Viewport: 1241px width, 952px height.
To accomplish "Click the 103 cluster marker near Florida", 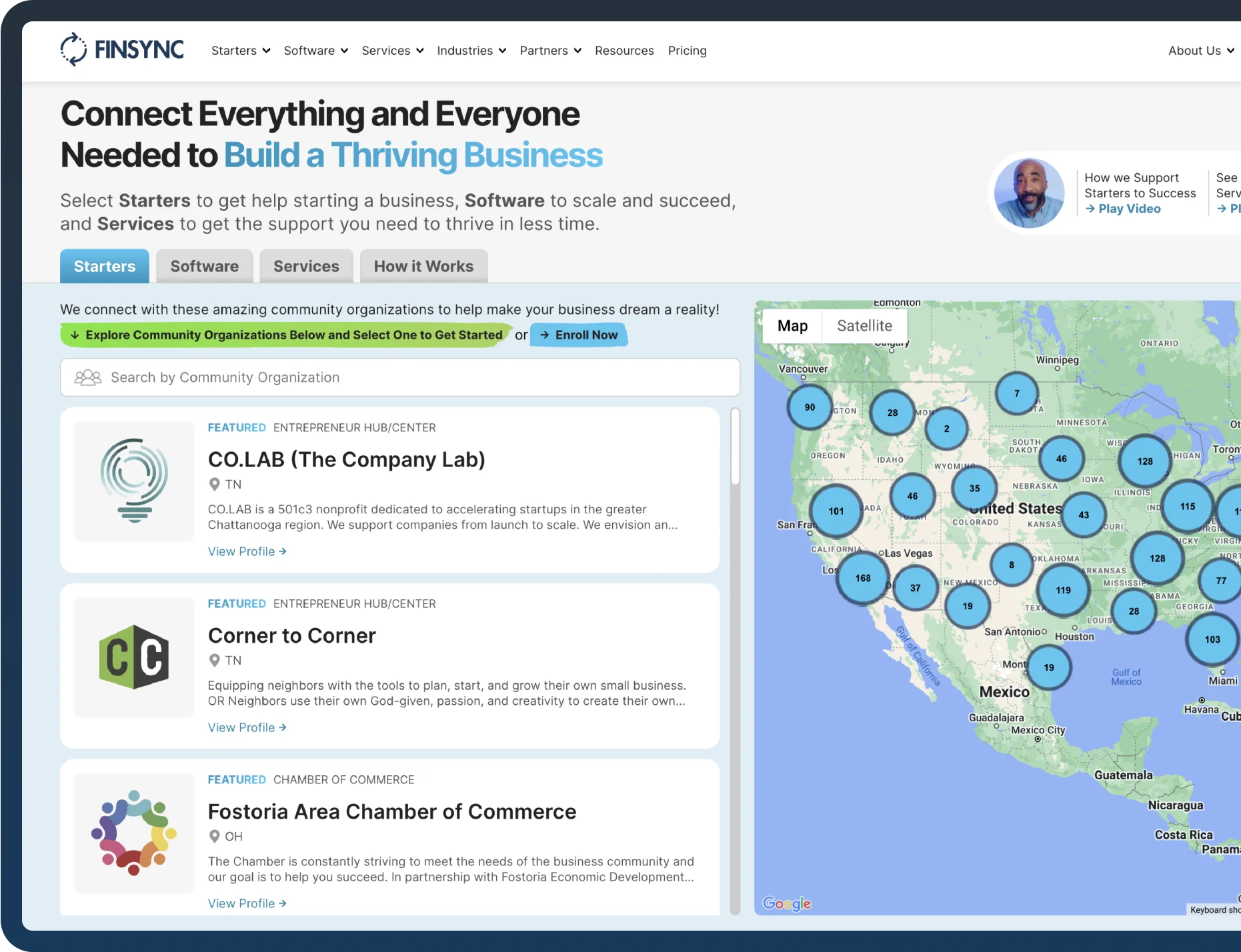I will 1212,639.
